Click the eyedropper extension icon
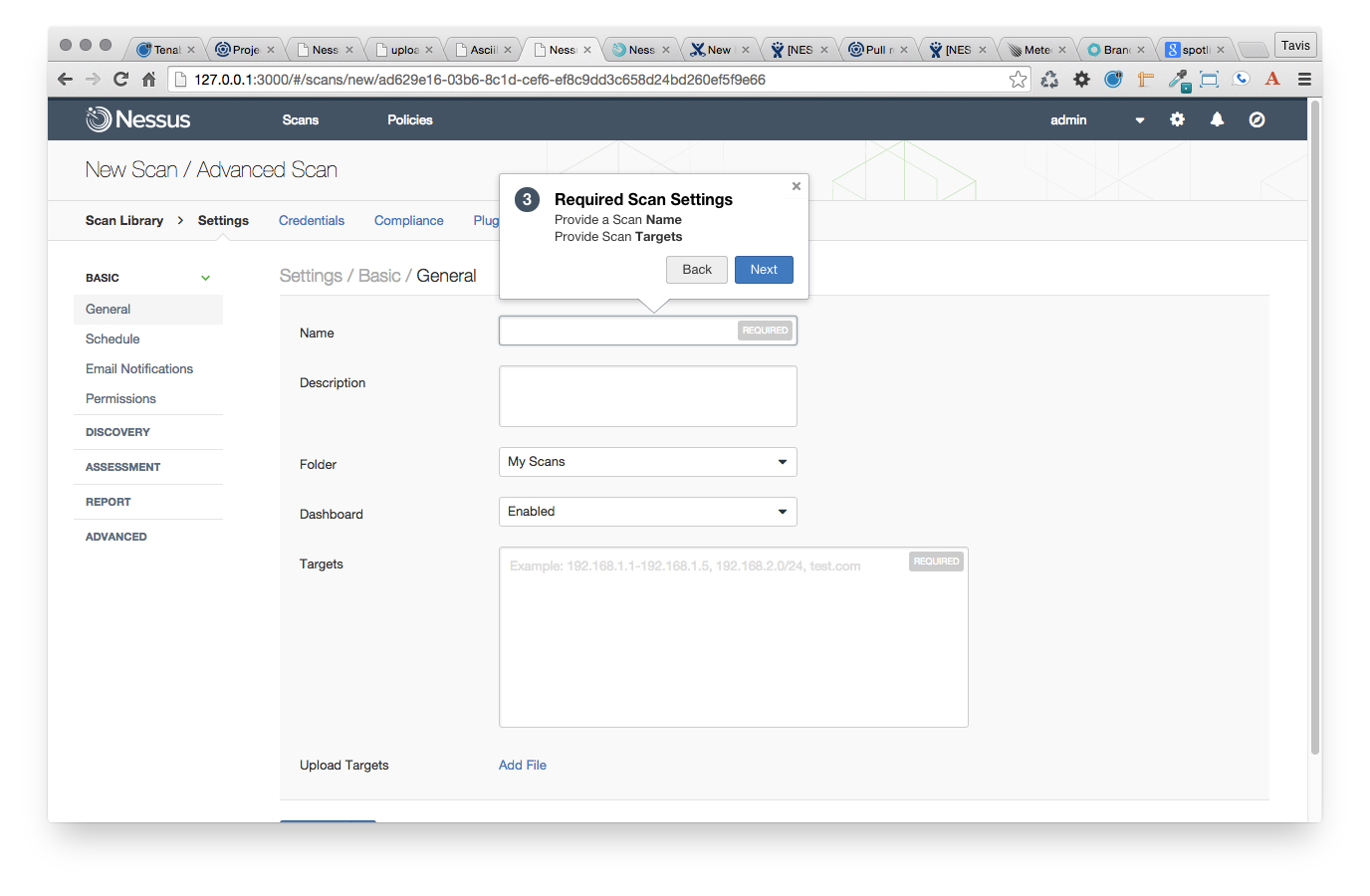Screen dimensions: 1370x896 coord(1178,80)
